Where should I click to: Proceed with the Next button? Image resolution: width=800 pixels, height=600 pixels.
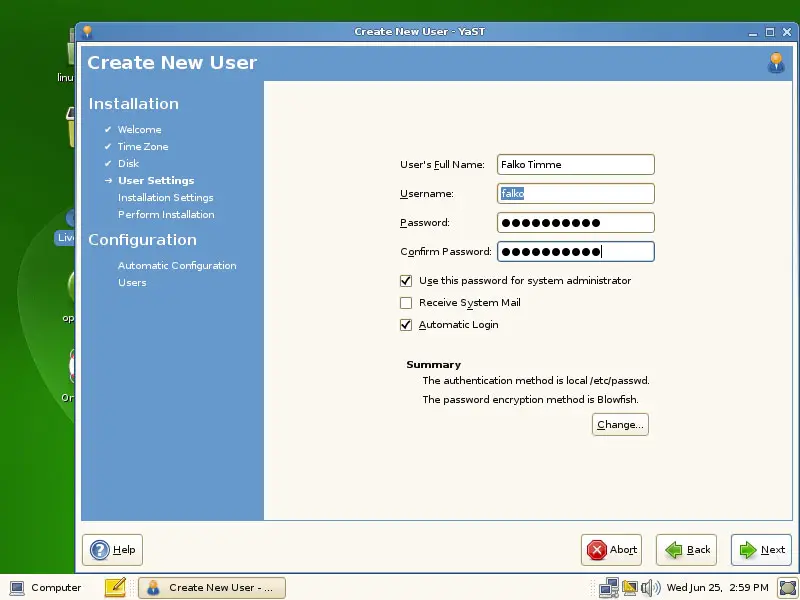[761, 549]
